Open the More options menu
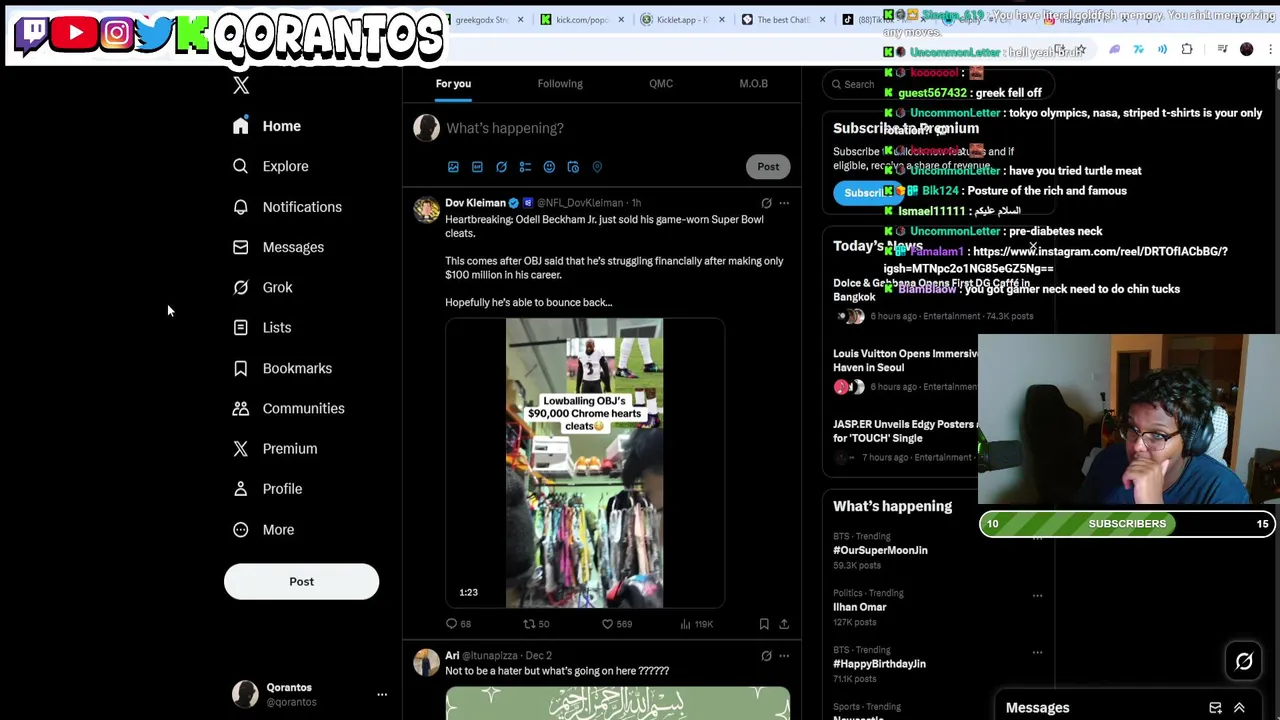 tap(263, 530)
